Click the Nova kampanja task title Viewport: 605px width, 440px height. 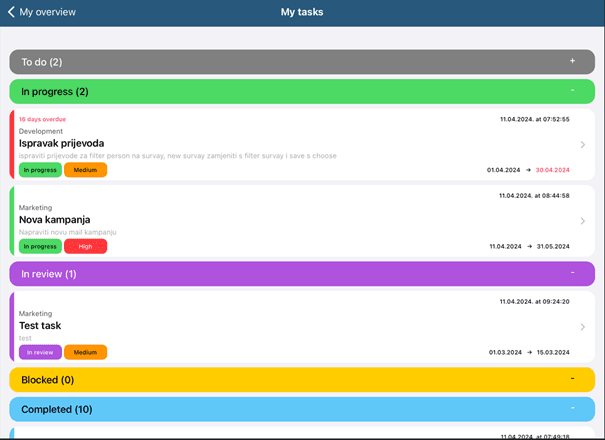(x=55, y=219)
